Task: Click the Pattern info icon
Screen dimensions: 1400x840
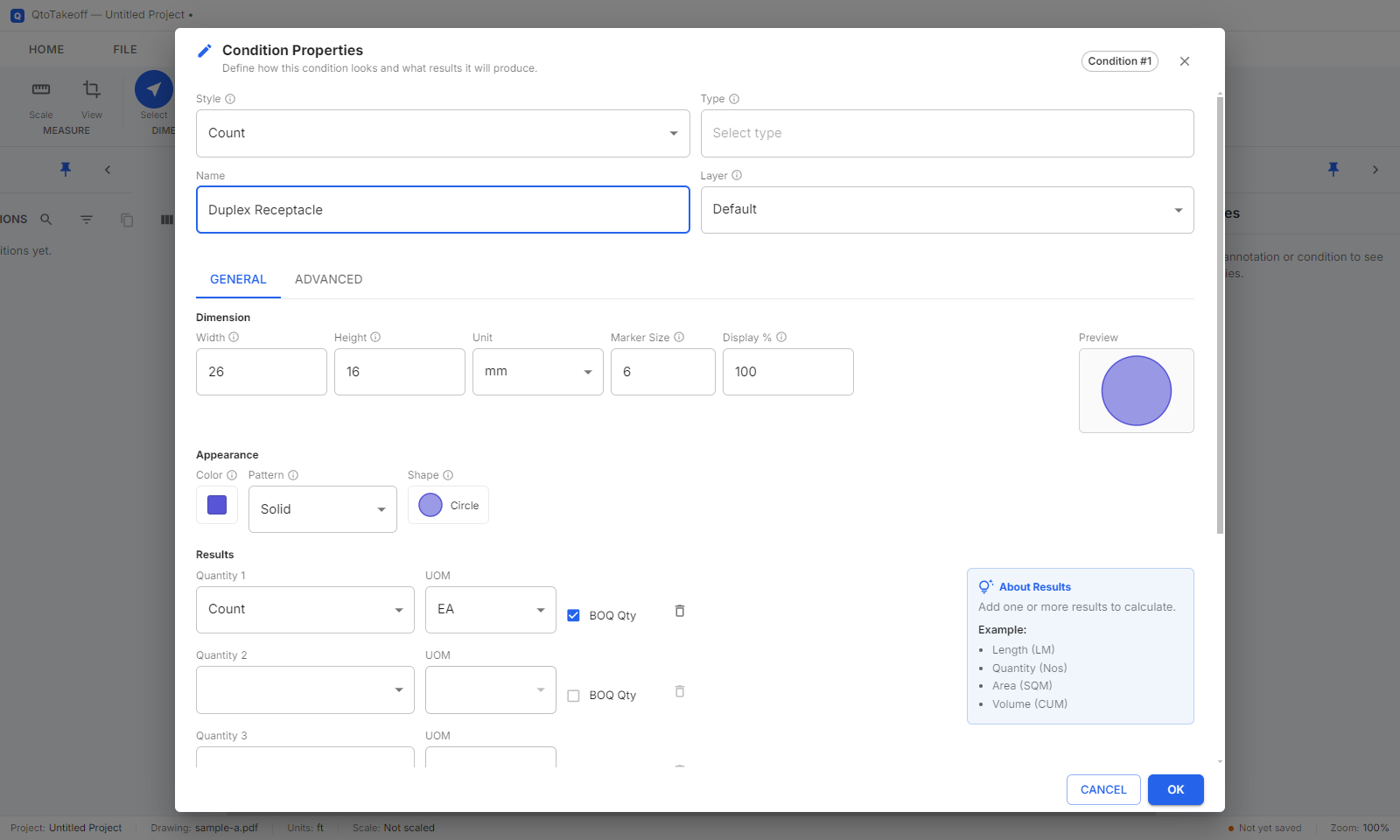Action: pos(293,475)
